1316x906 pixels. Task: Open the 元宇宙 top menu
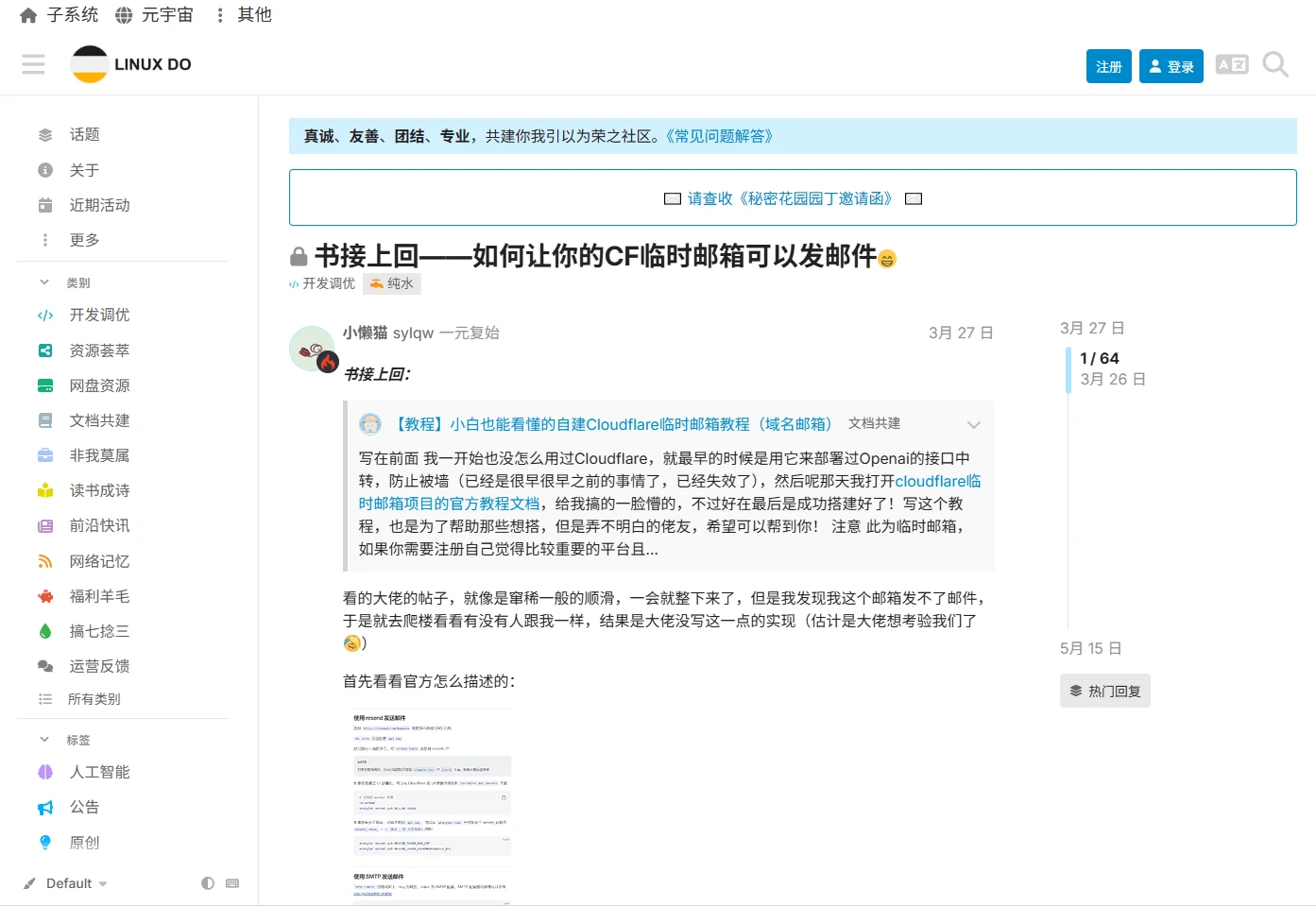154,15
